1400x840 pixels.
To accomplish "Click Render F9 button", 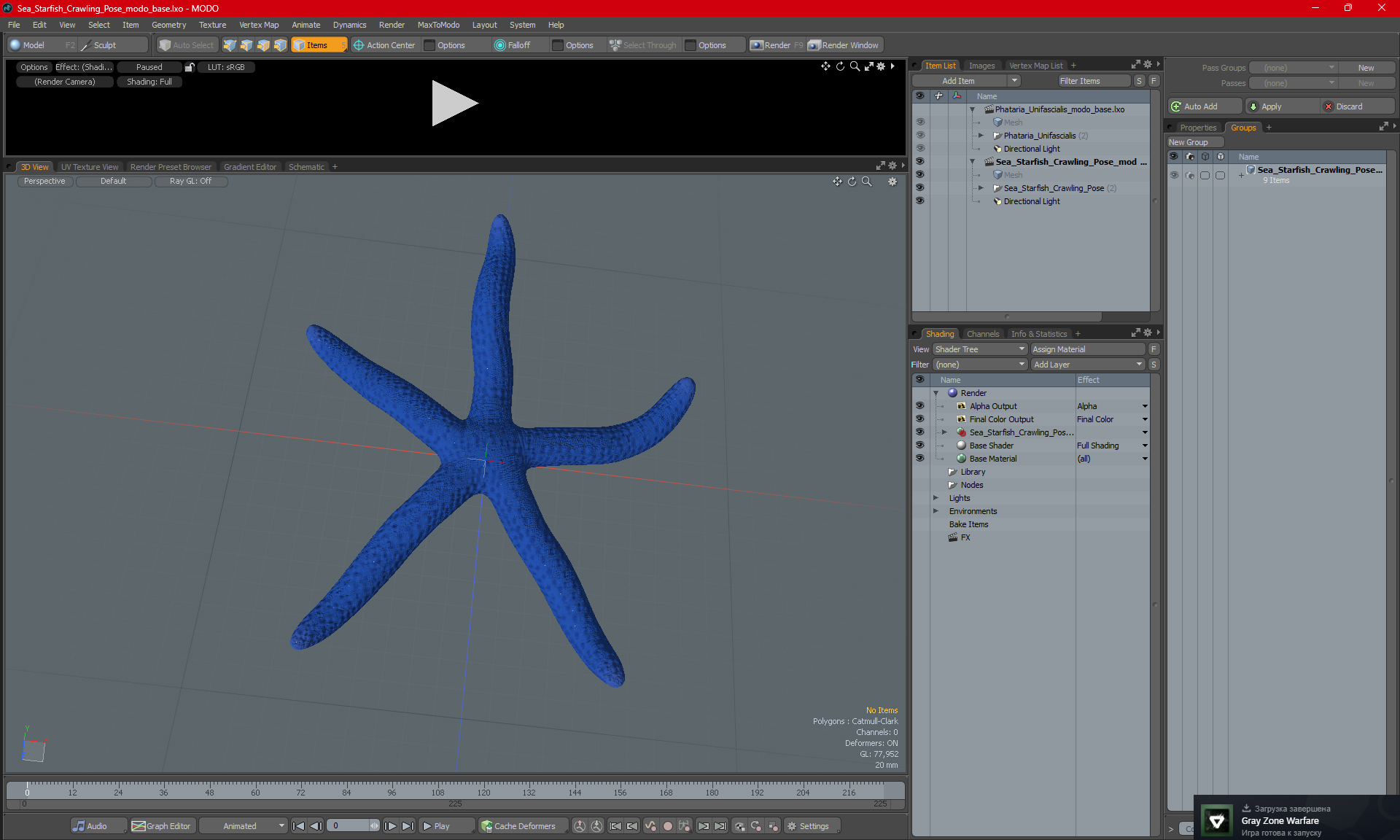I will click(777, 45).
